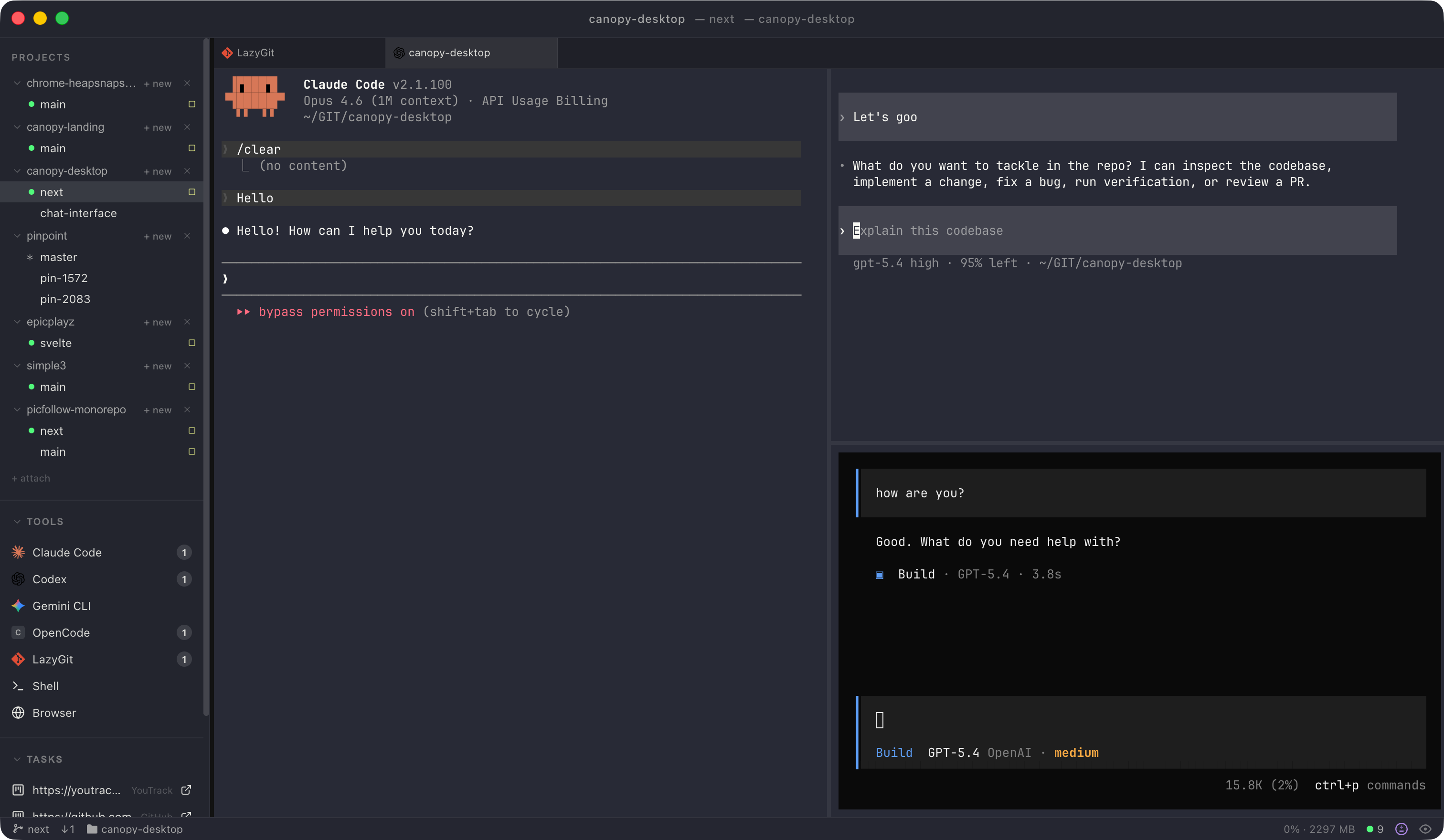Launch the Gemini CLI tool
This screenshot has width=1444, height=840.
[61, 606]
